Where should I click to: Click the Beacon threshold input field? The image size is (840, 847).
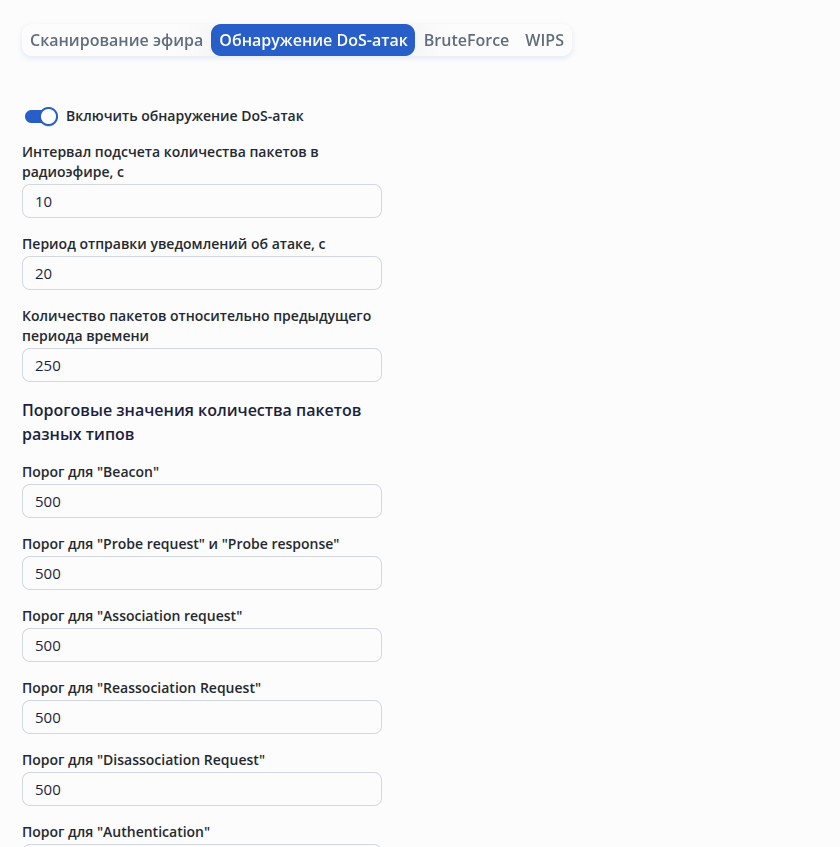pyautogui.click(x=201, y=501)
